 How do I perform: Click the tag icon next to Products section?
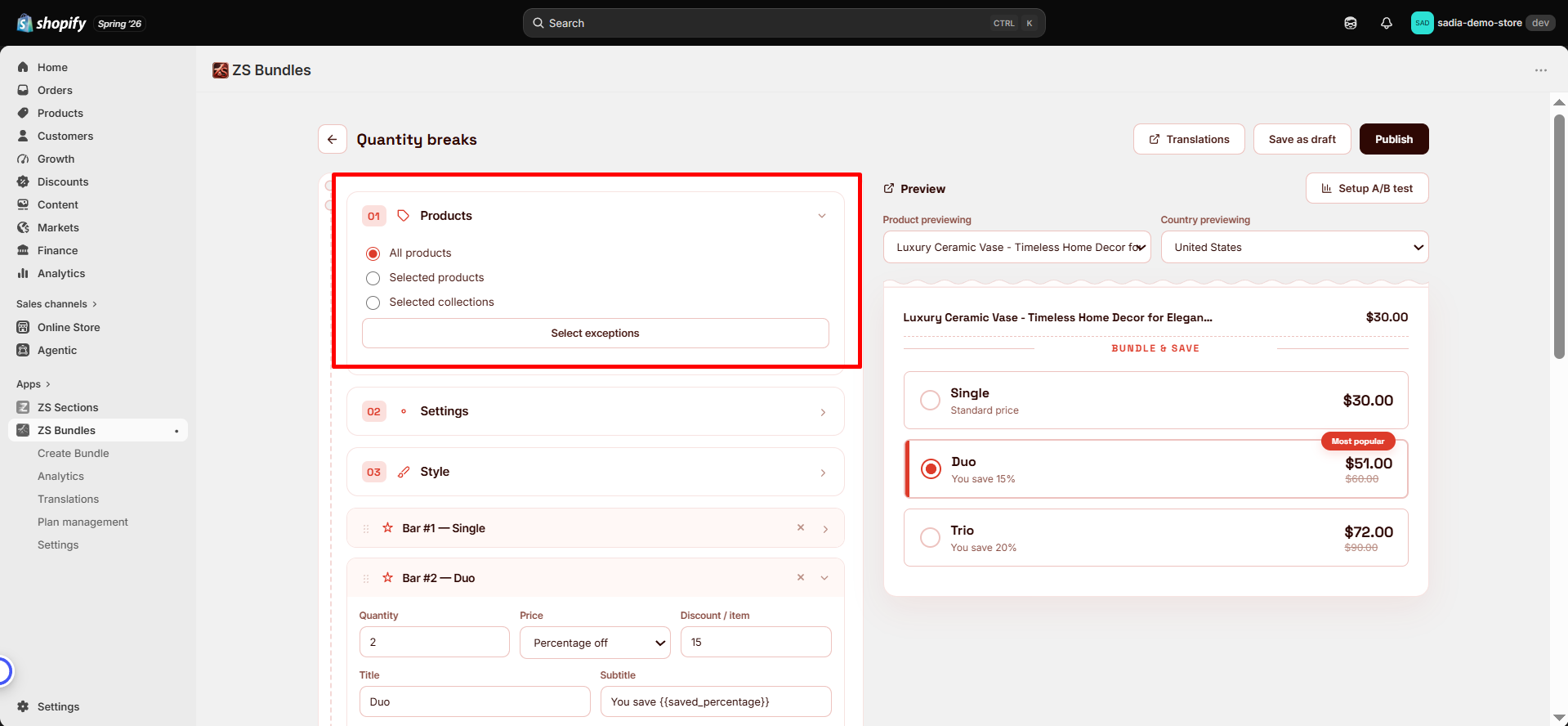point(403,216)
